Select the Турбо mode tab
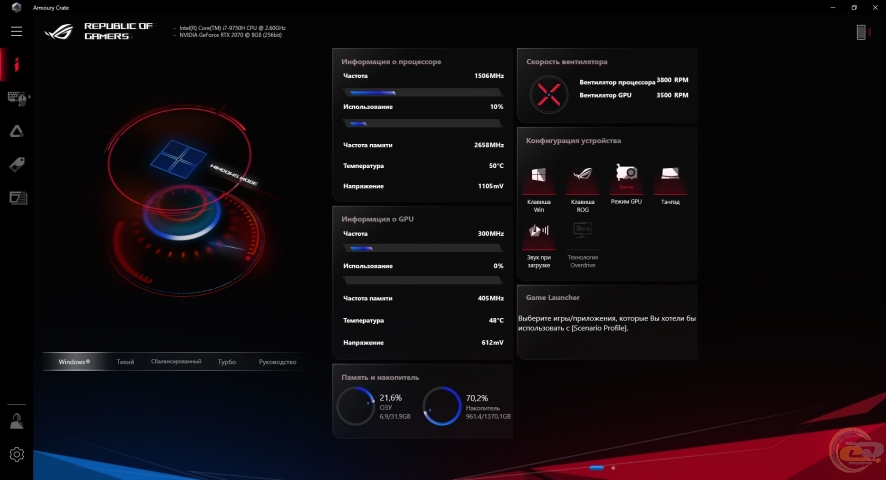Screen dimensions: 886x480 point(227,362)
